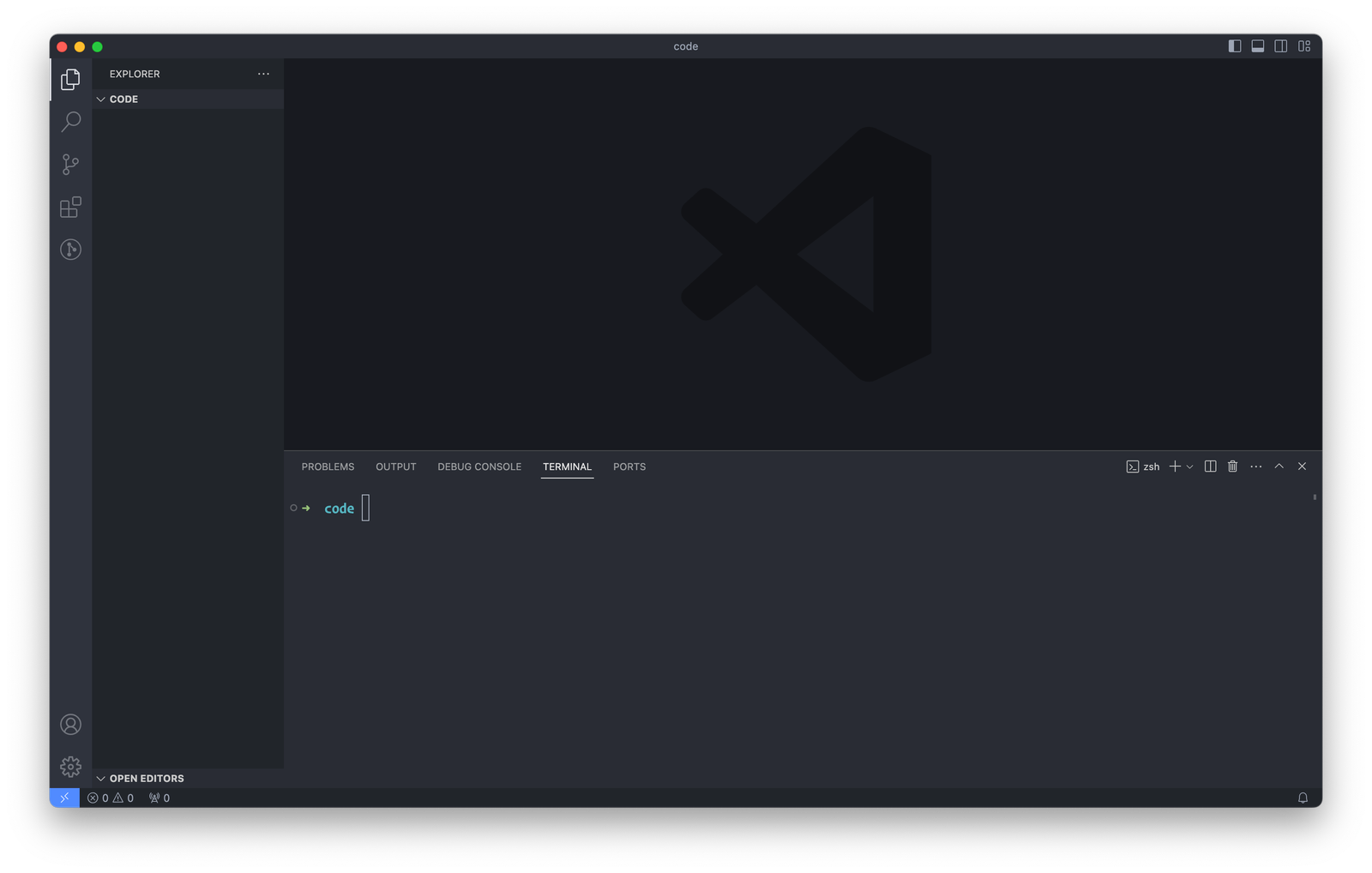Click the remote connection indicator in status bar
Screen dimensions: 1372x873
[x=64, y=798]
